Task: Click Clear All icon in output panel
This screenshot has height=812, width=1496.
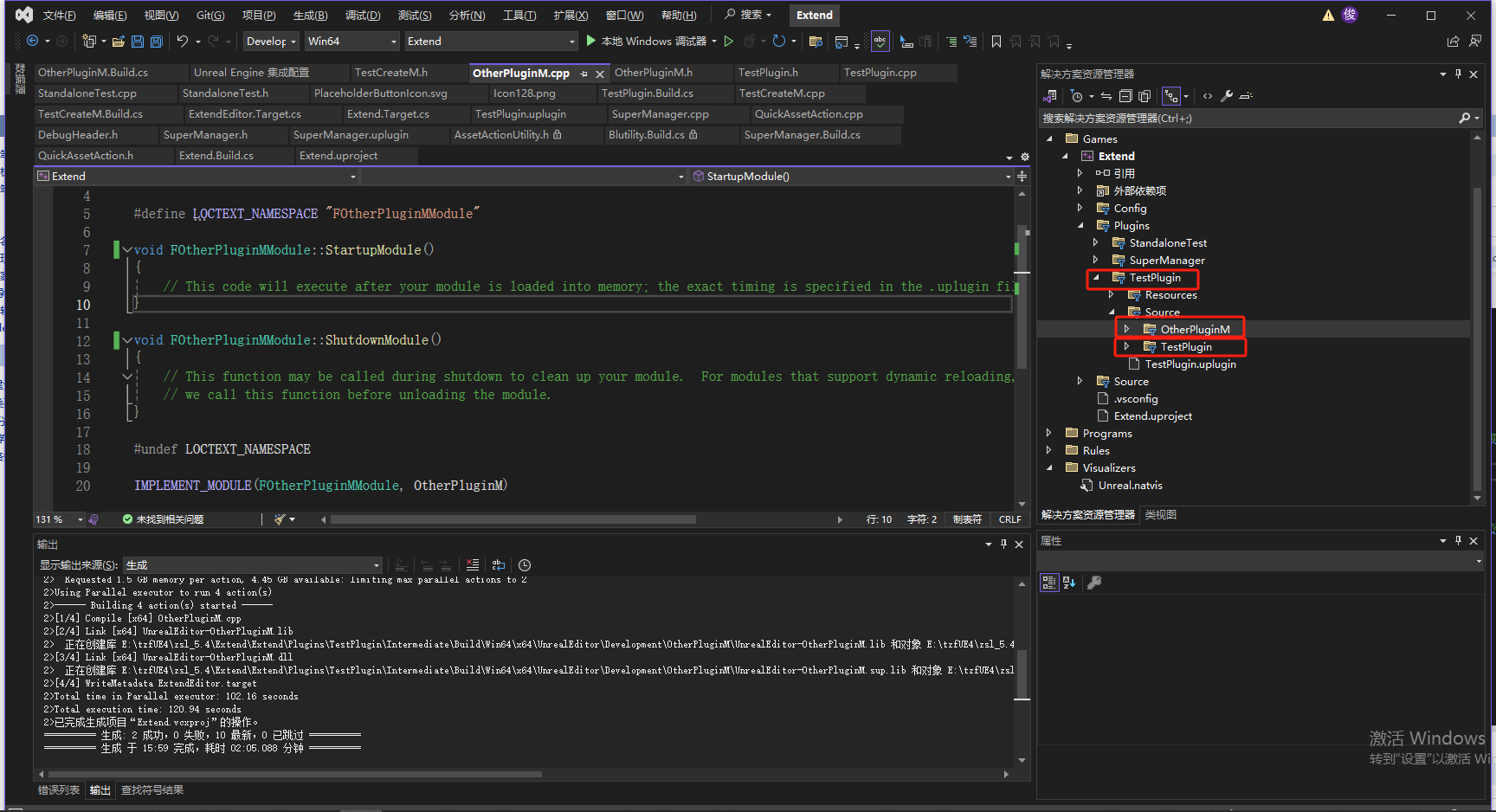Action: pyautogui.click(x=472, y=565)
